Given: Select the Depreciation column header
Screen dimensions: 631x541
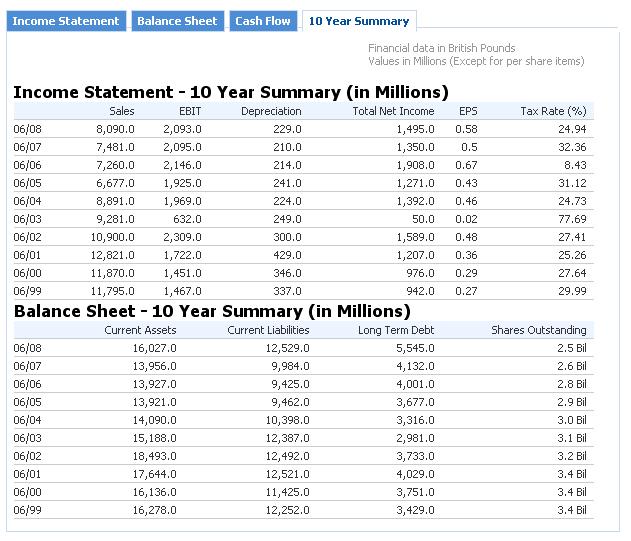Looking at the screenshot, I should pyautogui.click(x=271, y=111).
